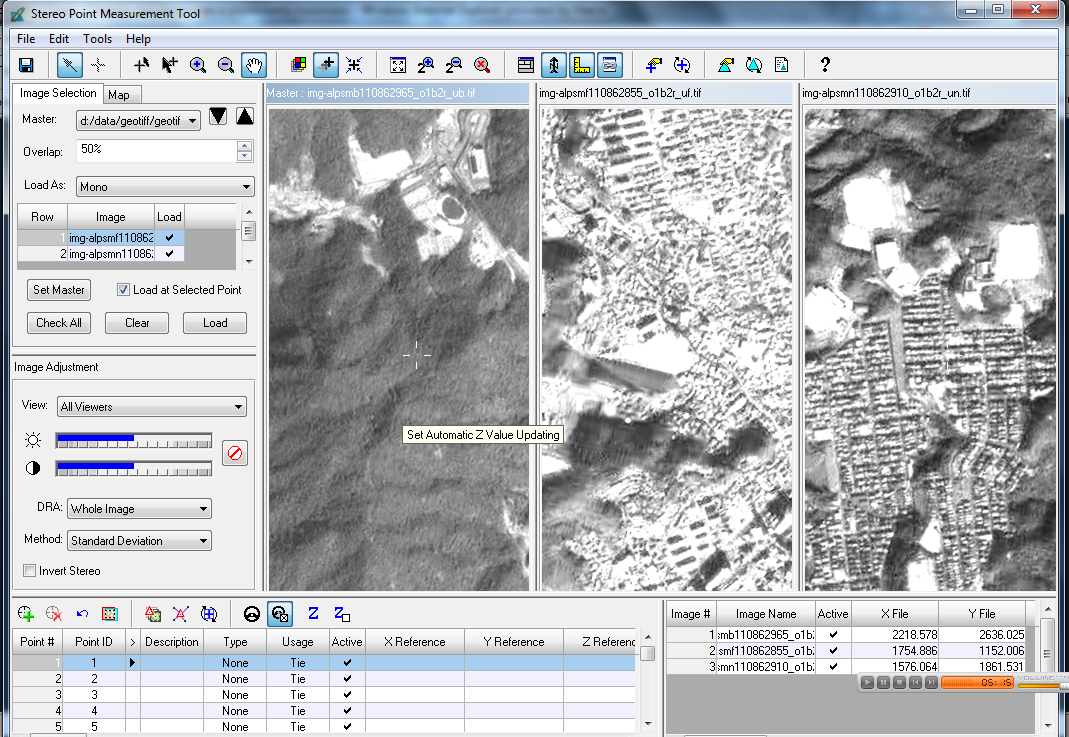
Task: Click the reset image adjustment red circle icon
Action: (235, 453)
